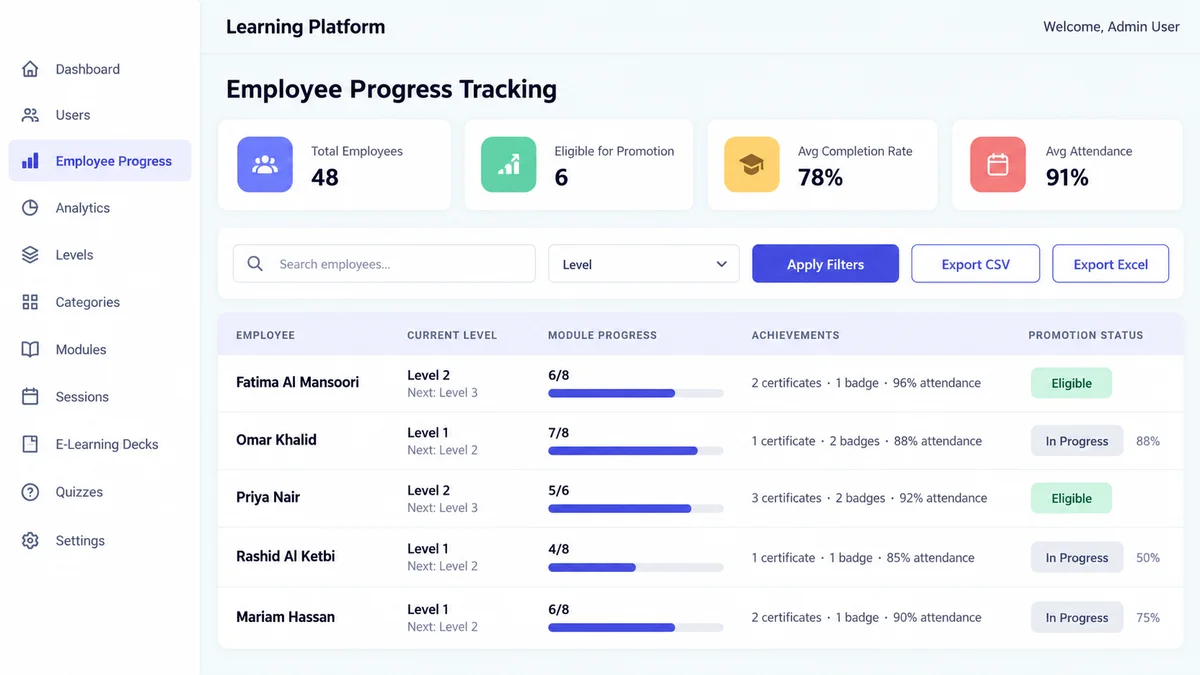Viewport: 1200px width, 675px height.
Task: Click the Module Progress column header
Action: tap(602, 335)
